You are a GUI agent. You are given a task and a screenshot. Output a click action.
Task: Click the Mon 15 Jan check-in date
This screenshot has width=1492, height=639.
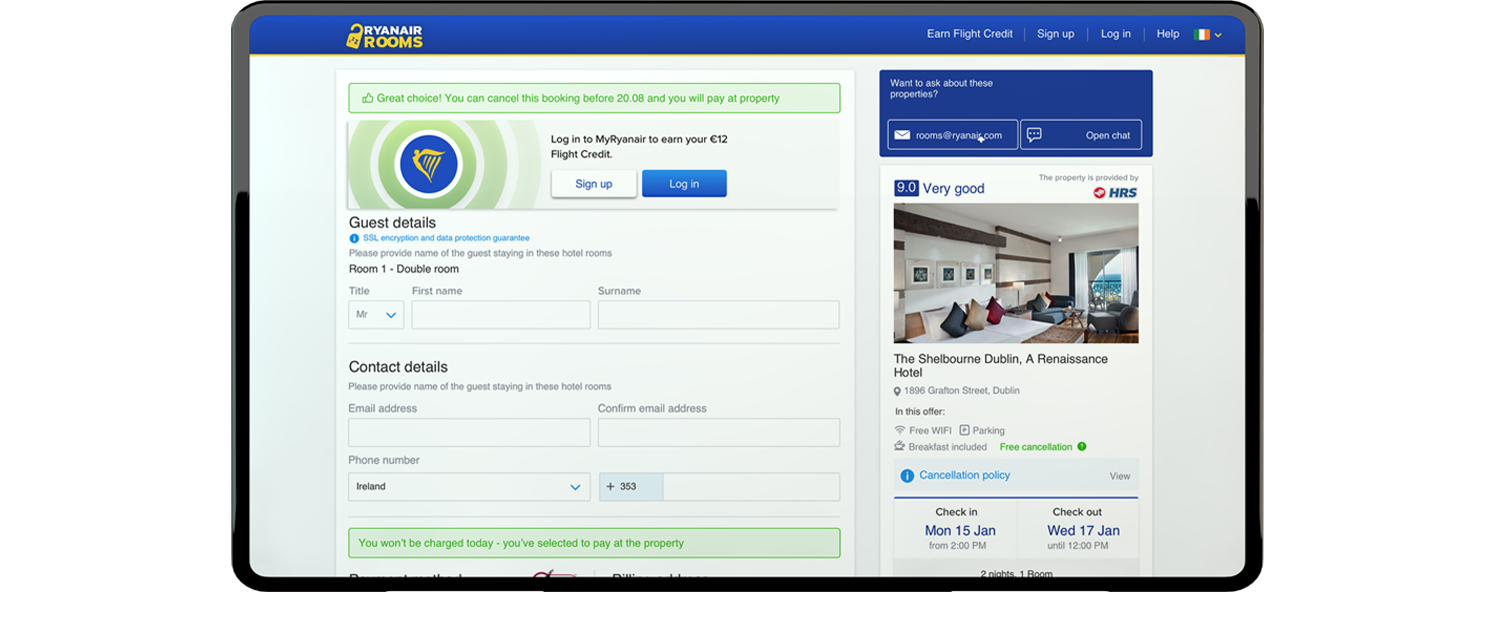(x=960, y=531)
